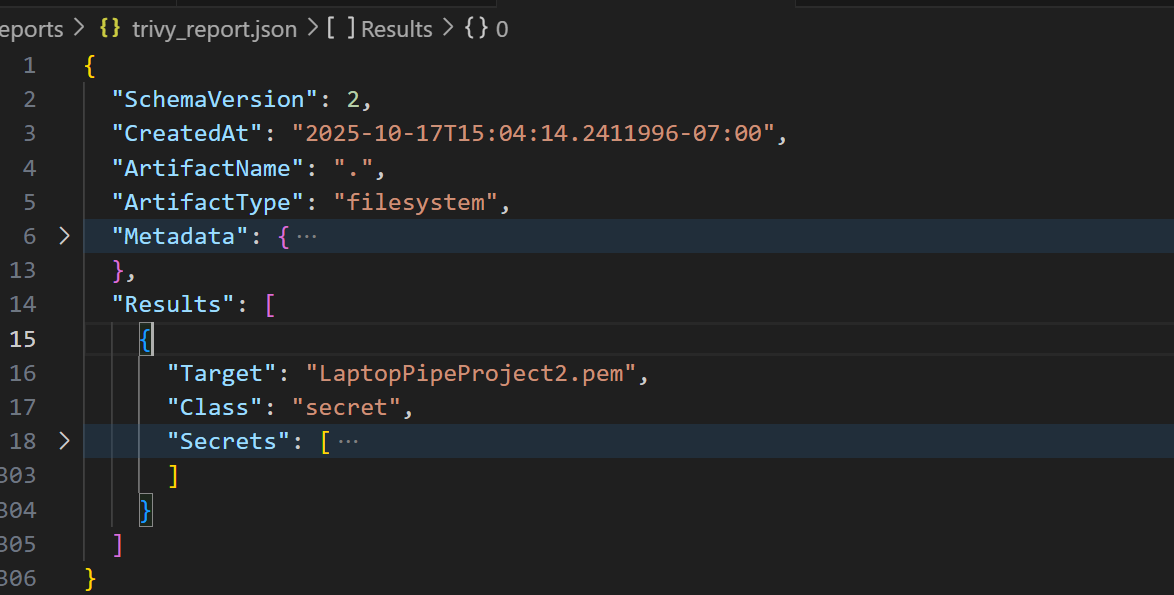Click the secret value on the Class line

(347, 406)
